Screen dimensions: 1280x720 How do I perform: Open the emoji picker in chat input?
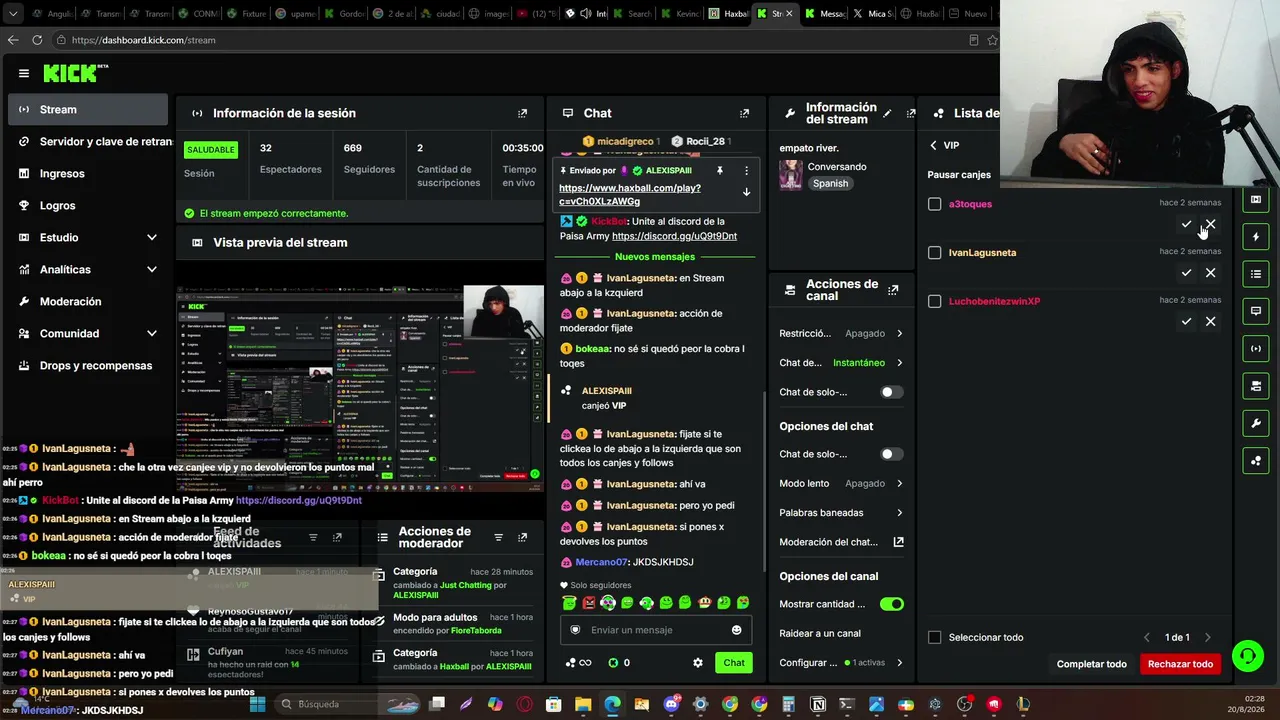pyautogui.click(x=737, y=630)
